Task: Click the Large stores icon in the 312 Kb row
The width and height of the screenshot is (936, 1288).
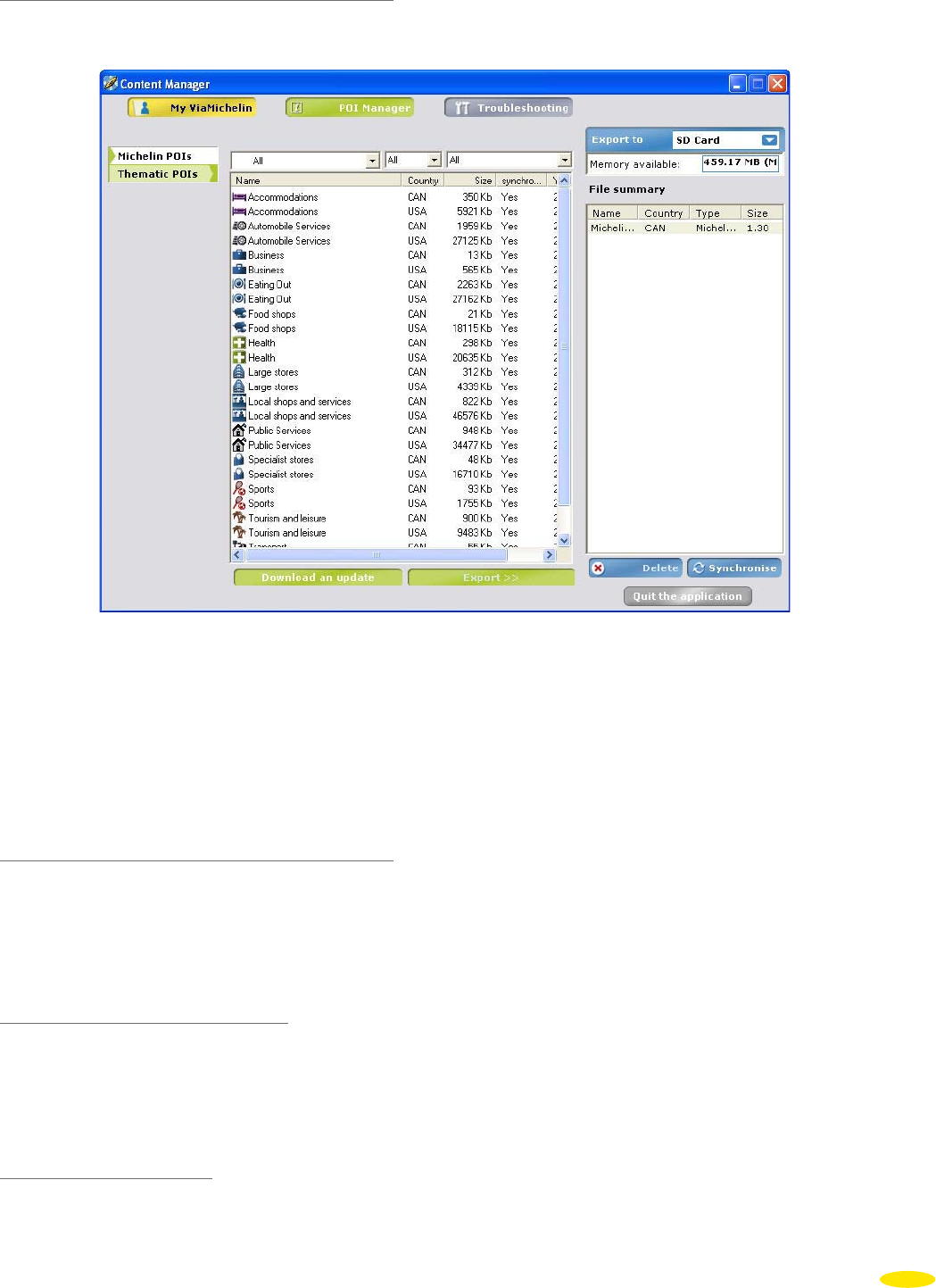Action: pyautogui.click(x=239, y=372)
